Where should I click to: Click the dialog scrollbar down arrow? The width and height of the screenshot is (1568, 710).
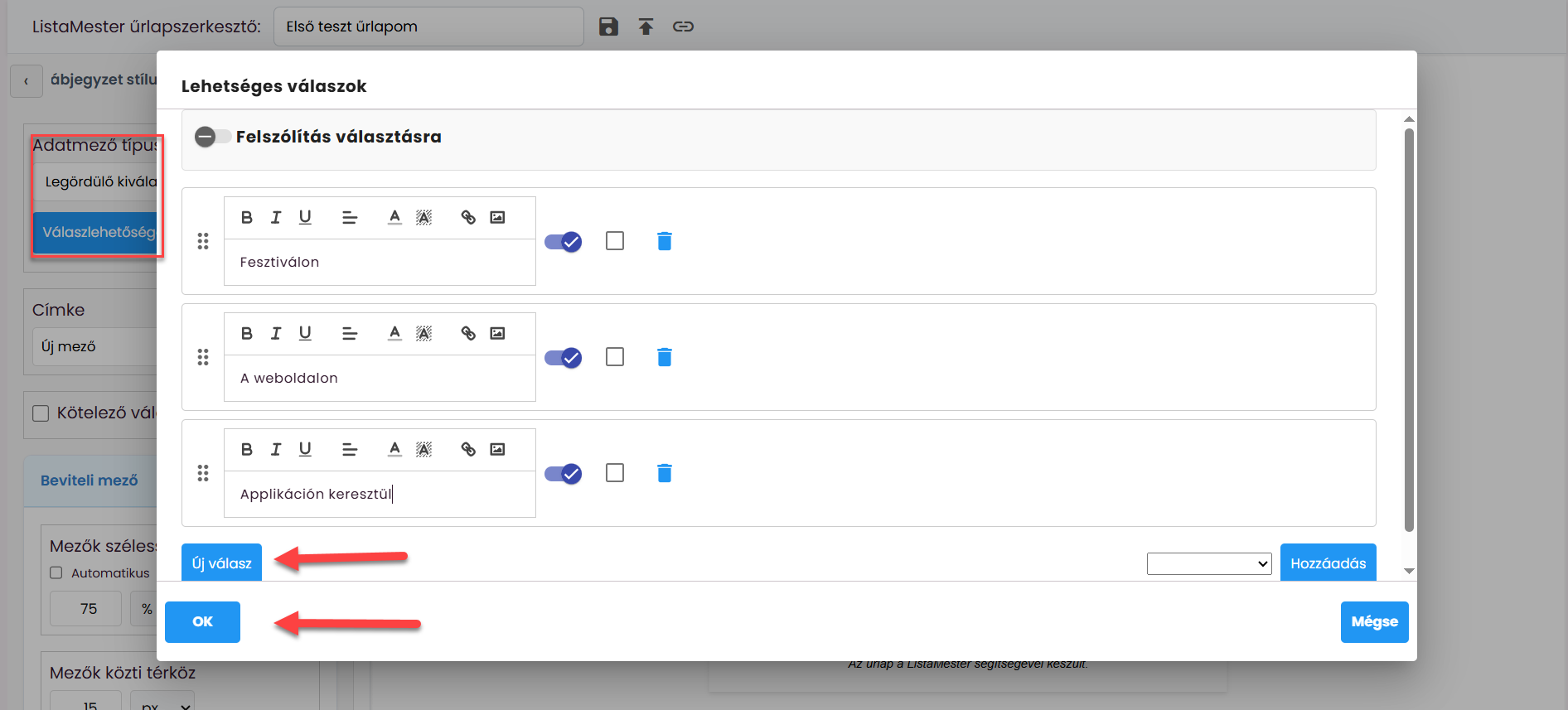pyautogui.click(x=1409, y=571)
